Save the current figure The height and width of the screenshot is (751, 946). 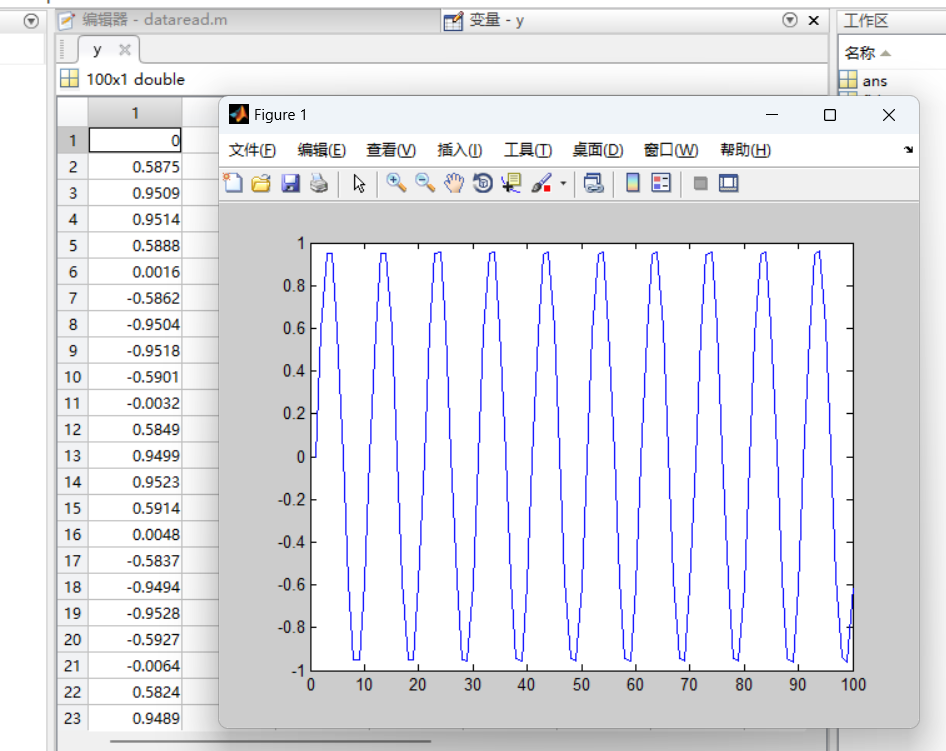[x=290, y=183]
